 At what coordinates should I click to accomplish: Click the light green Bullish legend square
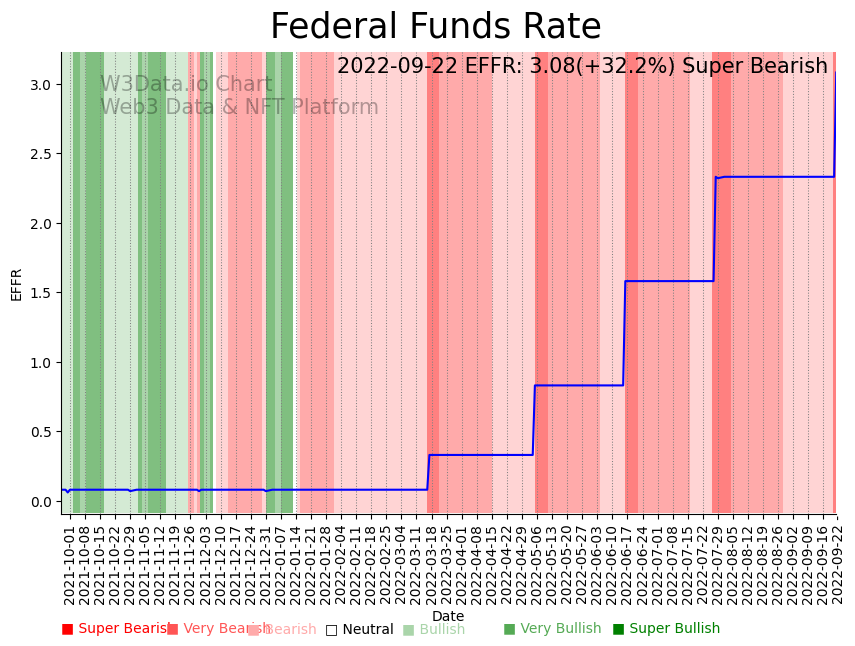point(408,630)
